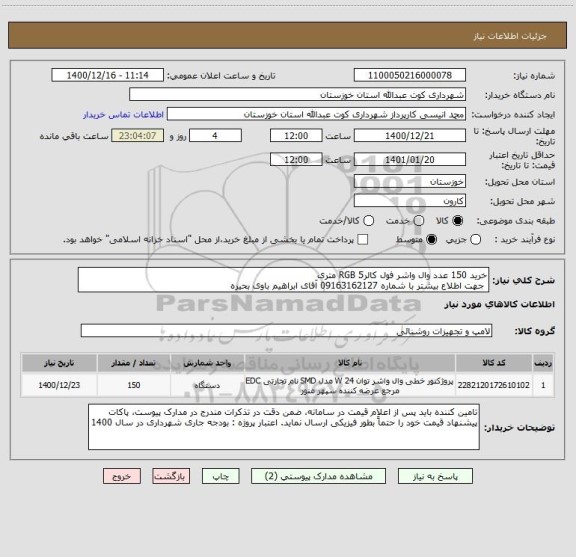Click the countdown timer 23:04:07
The image size is (576, 557).
click(138, 136)
